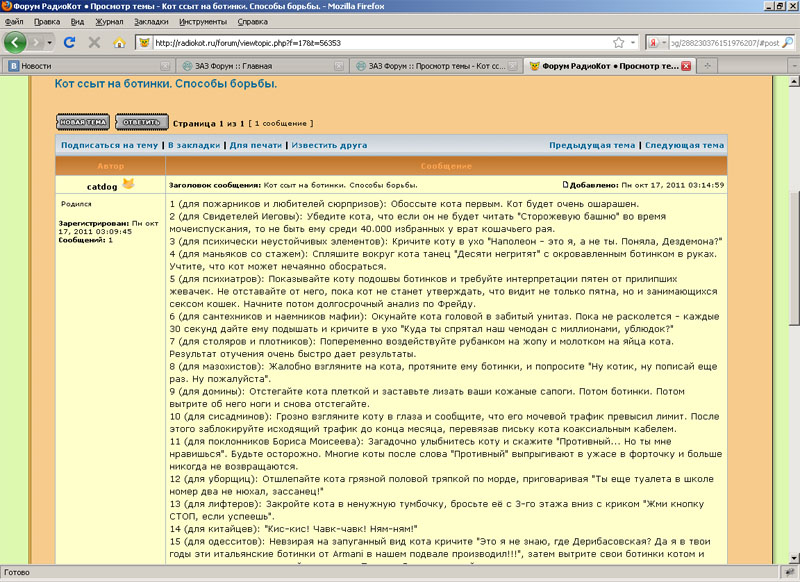The width and height of the screenshot is (800, 582).
Task: Switch to the Новости tab
Action: point(88,66)
